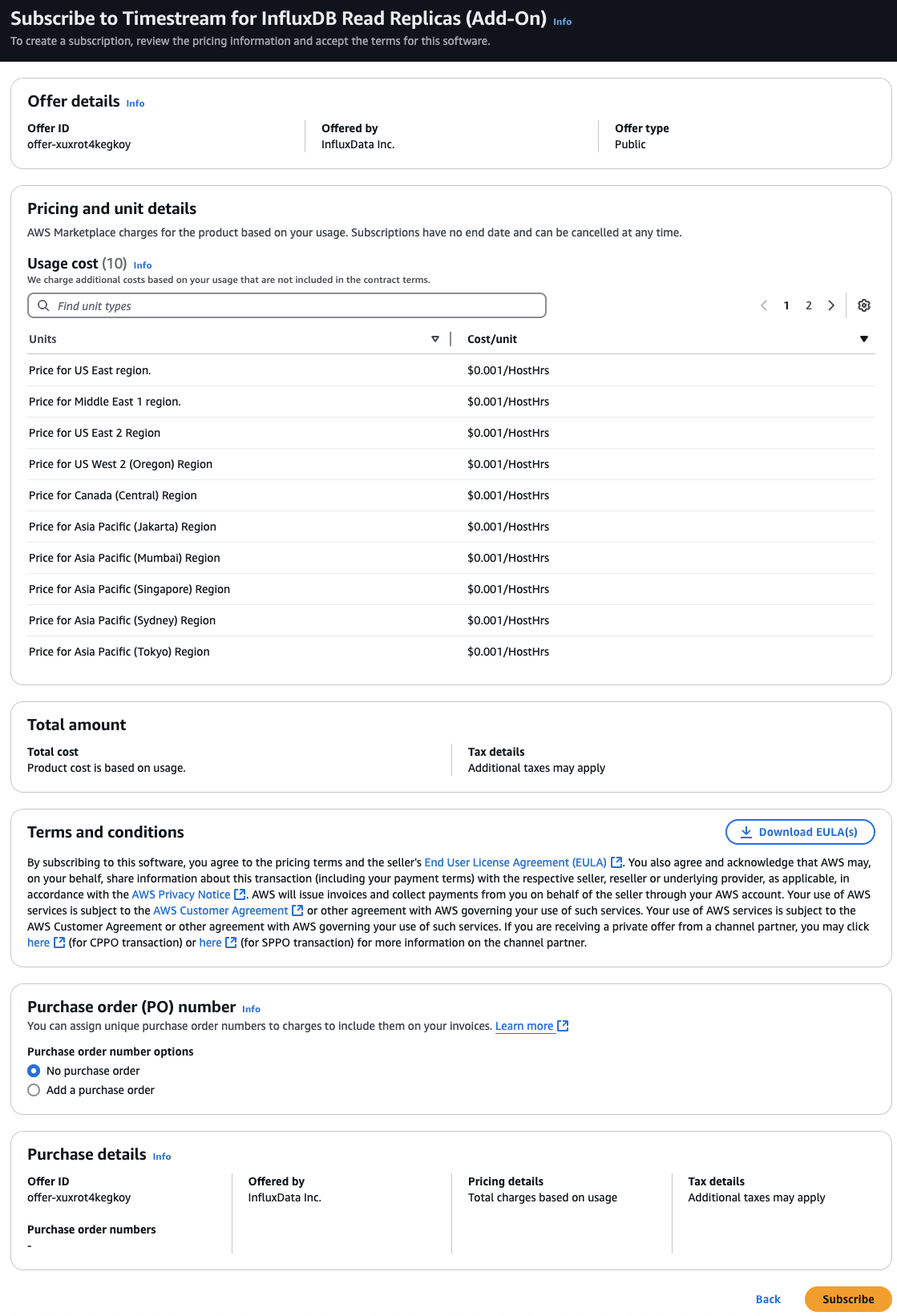Click the Subscribe button
897x1316 pixels.
coord(847,1298)
